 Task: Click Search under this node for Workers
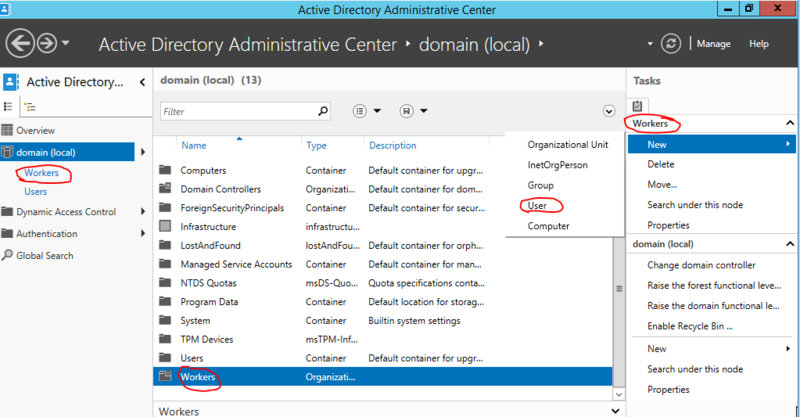[695, 205]
